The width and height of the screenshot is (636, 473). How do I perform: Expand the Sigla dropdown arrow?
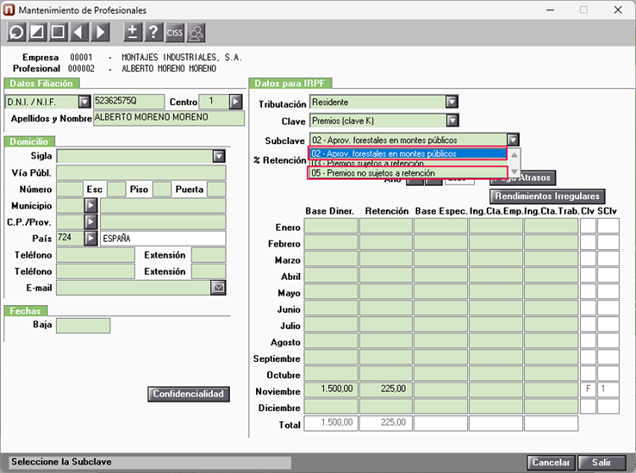pyautogui.click(x=219, y=156)
